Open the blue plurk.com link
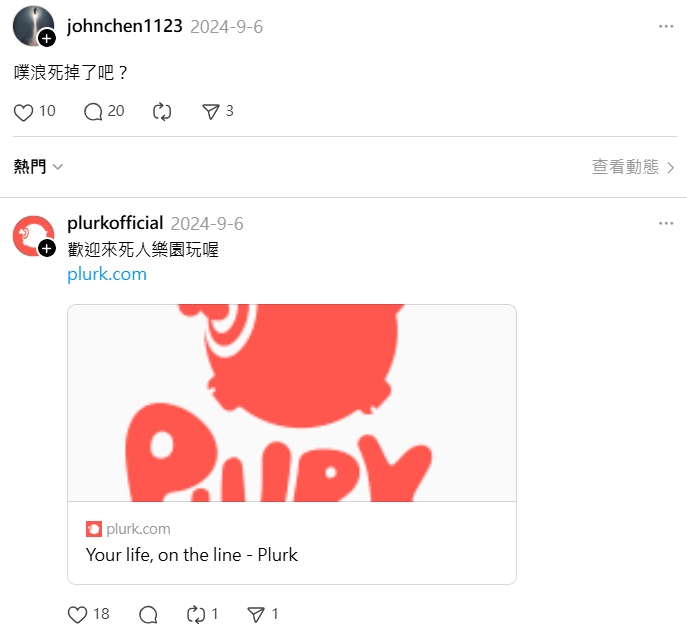 pyautogui.click(x=107, y=274)
